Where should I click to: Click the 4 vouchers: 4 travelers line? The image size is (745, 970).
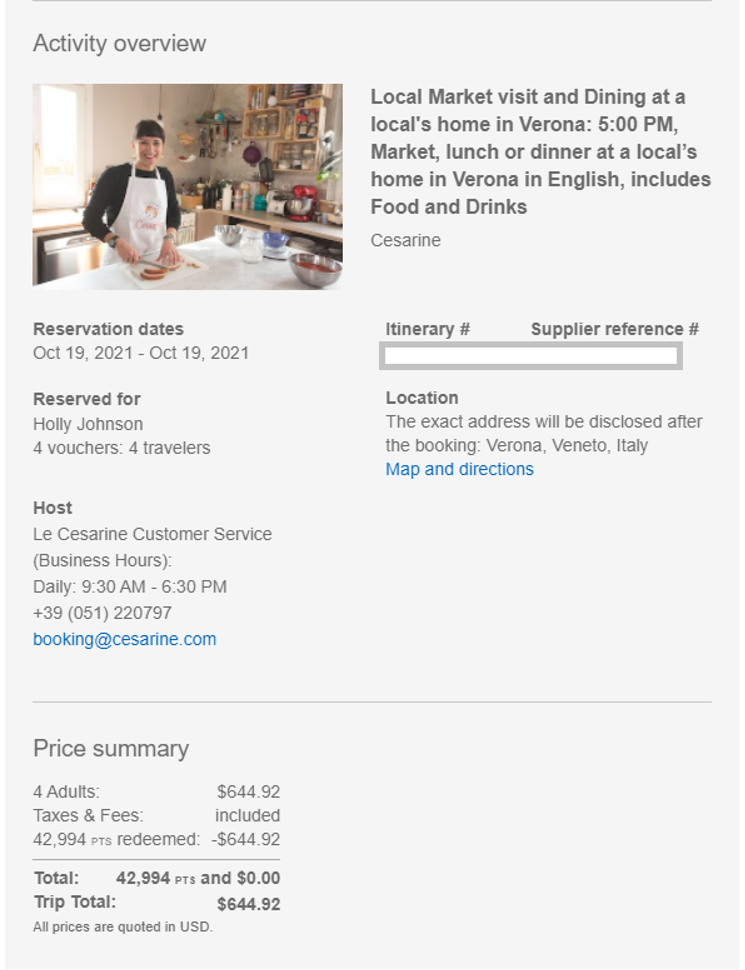[x=121, y=448]
